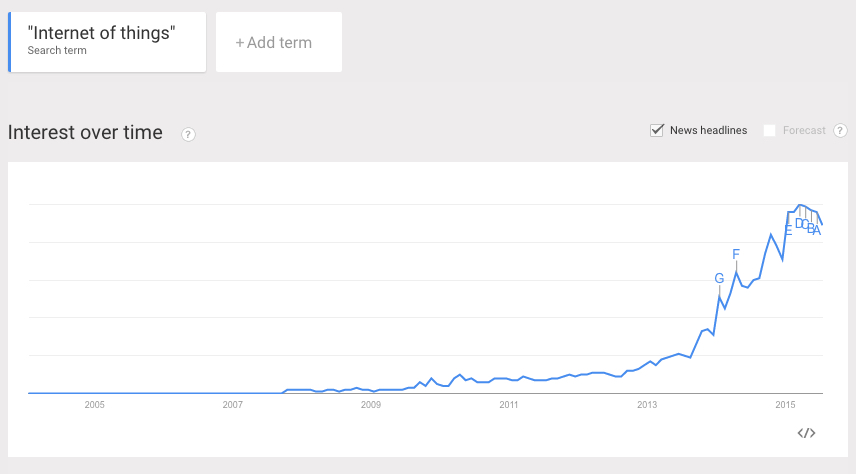The width and height of the screenshot is (856, 474).
Task: Enable the Forecast checkbox
Action: [x=769, y=131]
